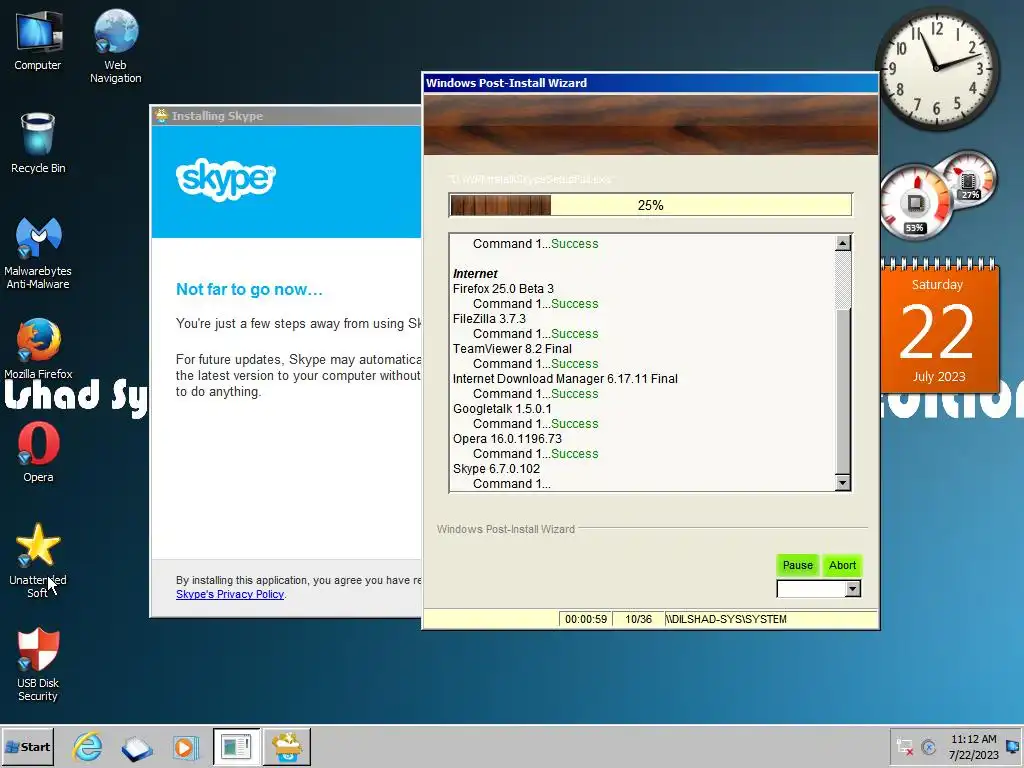Click the taskbar clock showing 11:12 AM
The image size is (1024, 768).
974,746
